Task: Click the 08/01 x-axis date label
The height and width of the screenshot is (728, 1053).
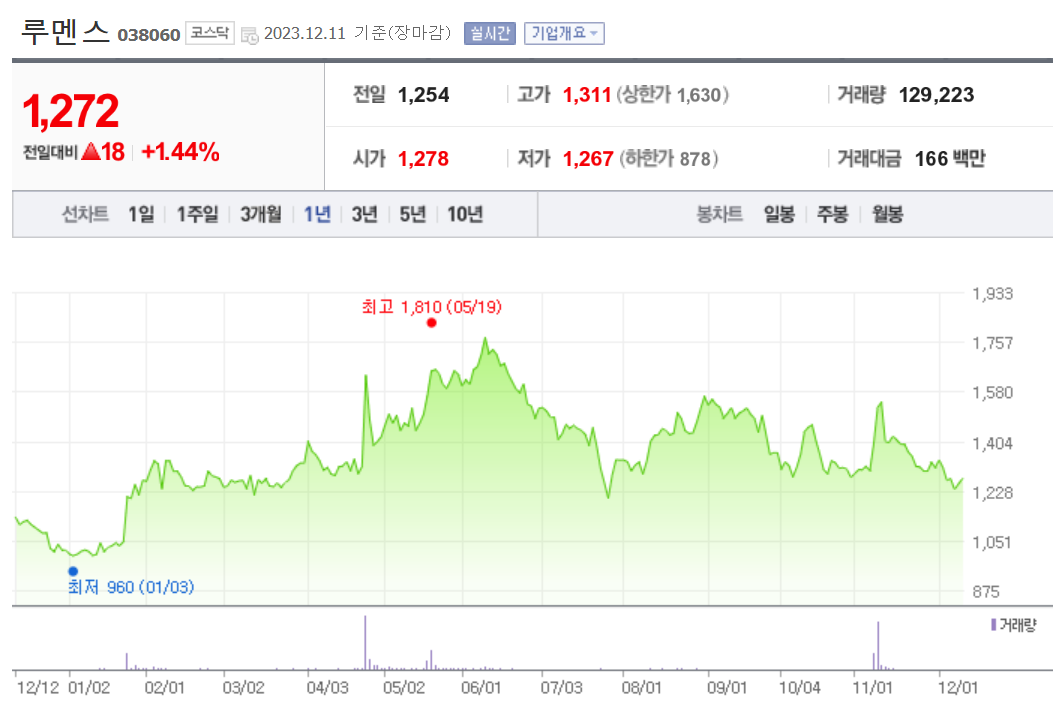Action: [x=641, y=688]
